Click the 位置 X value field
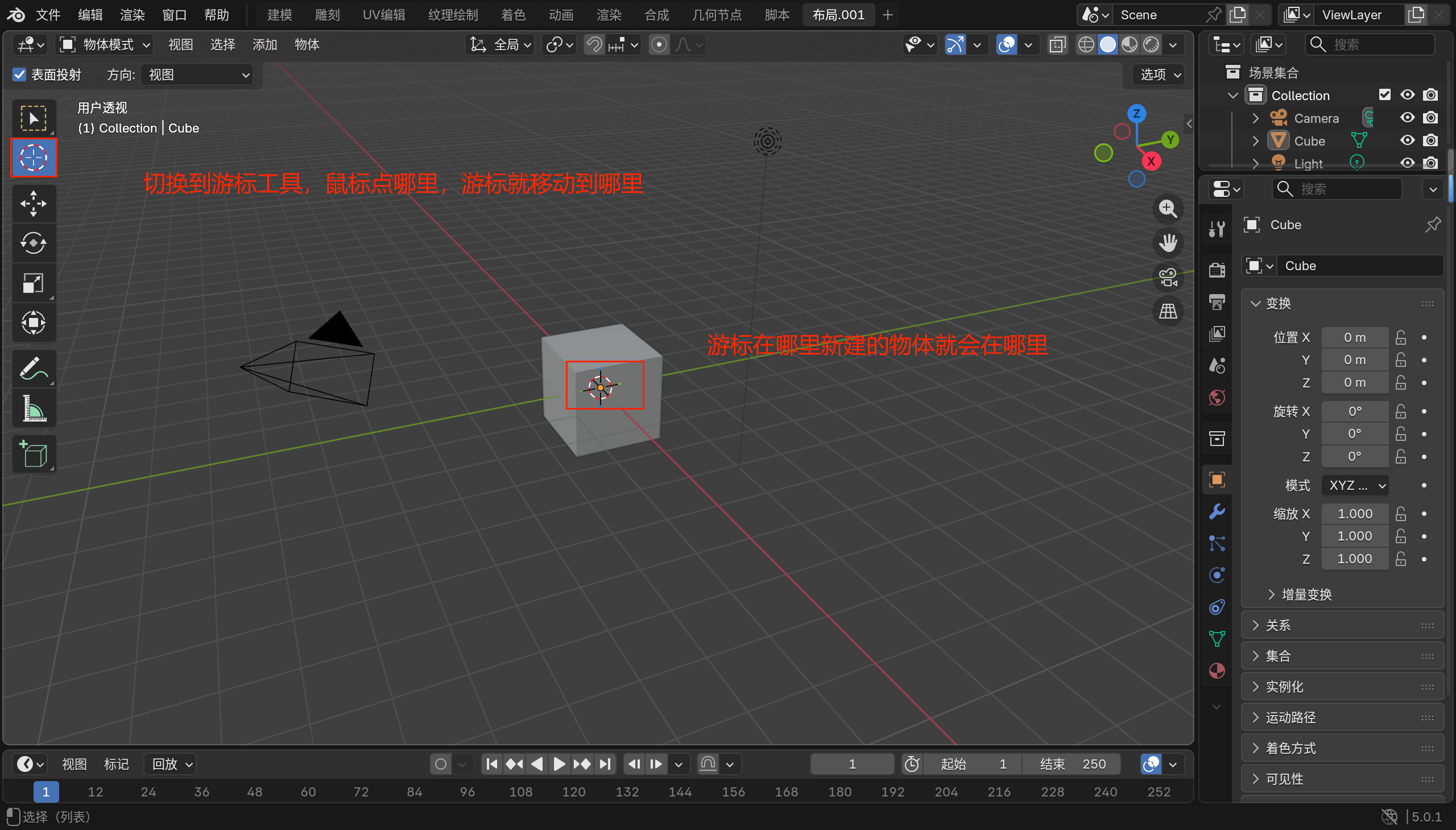The height and width of the screenshot is (830, 1456). pyautogui.click(x=1354, y=337)
